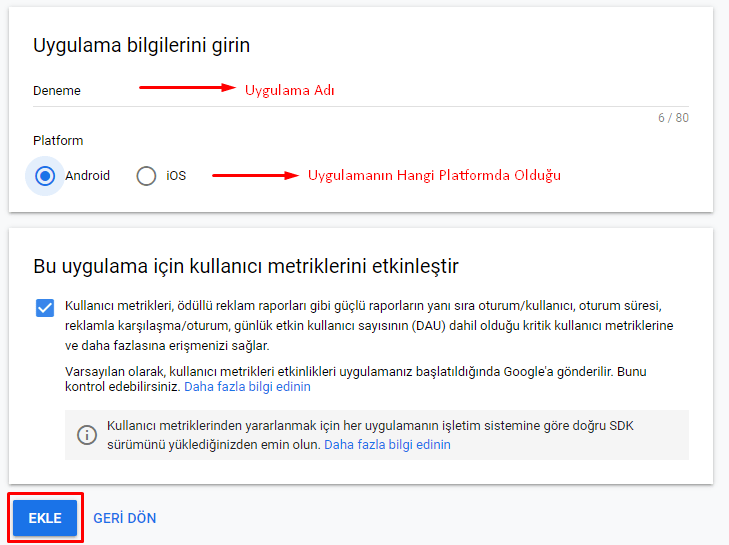Click the iOS text label
The image size is (729, 545).
[x=176, y=176]
